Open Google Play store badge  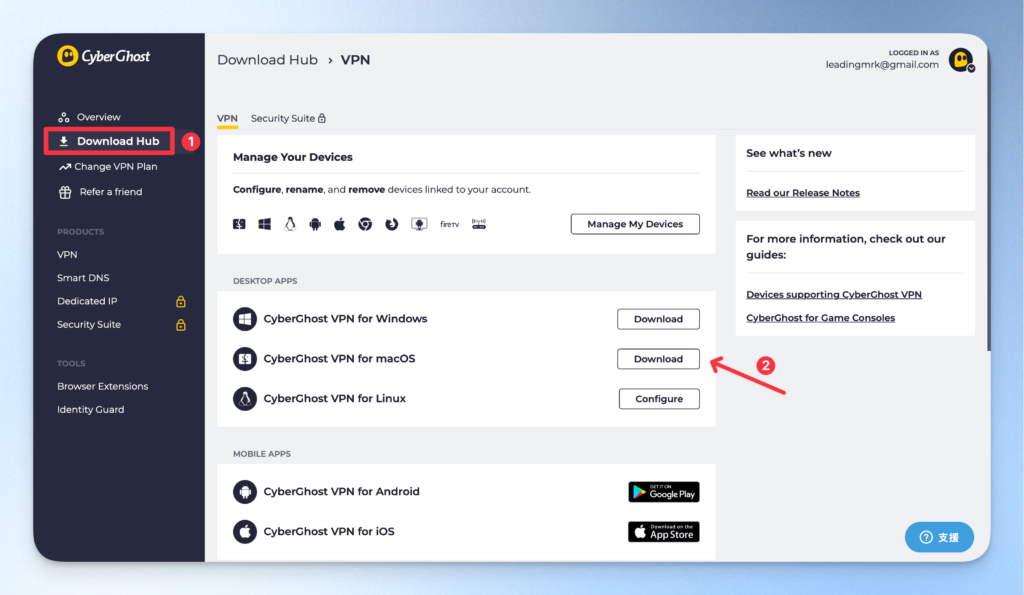664,492
